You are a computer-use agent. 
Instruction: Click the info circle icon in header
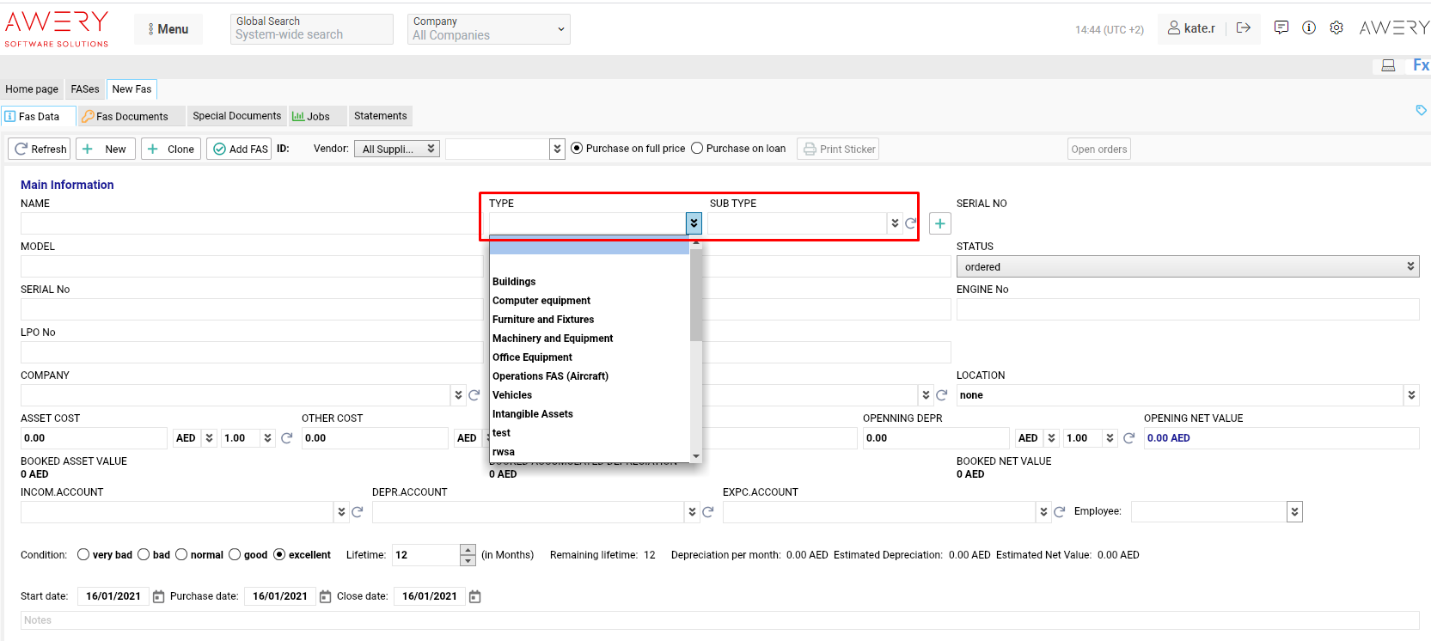pyautogui.click(x=1308, y=28)
